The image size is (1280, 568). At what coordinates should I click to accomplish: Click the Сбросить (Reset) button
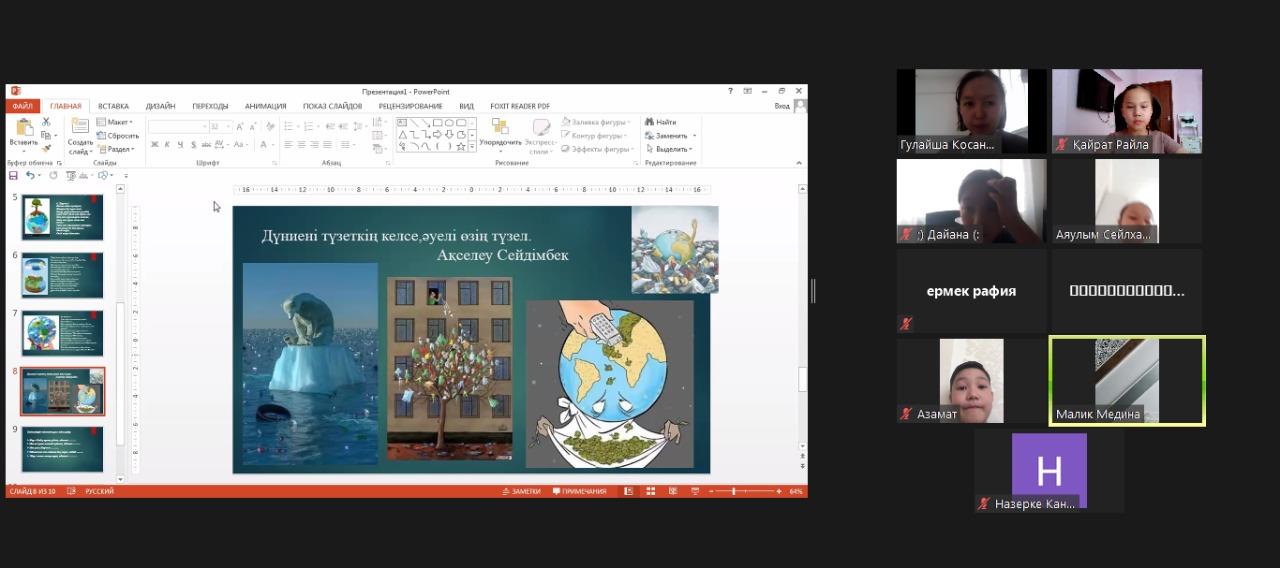tap(120, 135)
